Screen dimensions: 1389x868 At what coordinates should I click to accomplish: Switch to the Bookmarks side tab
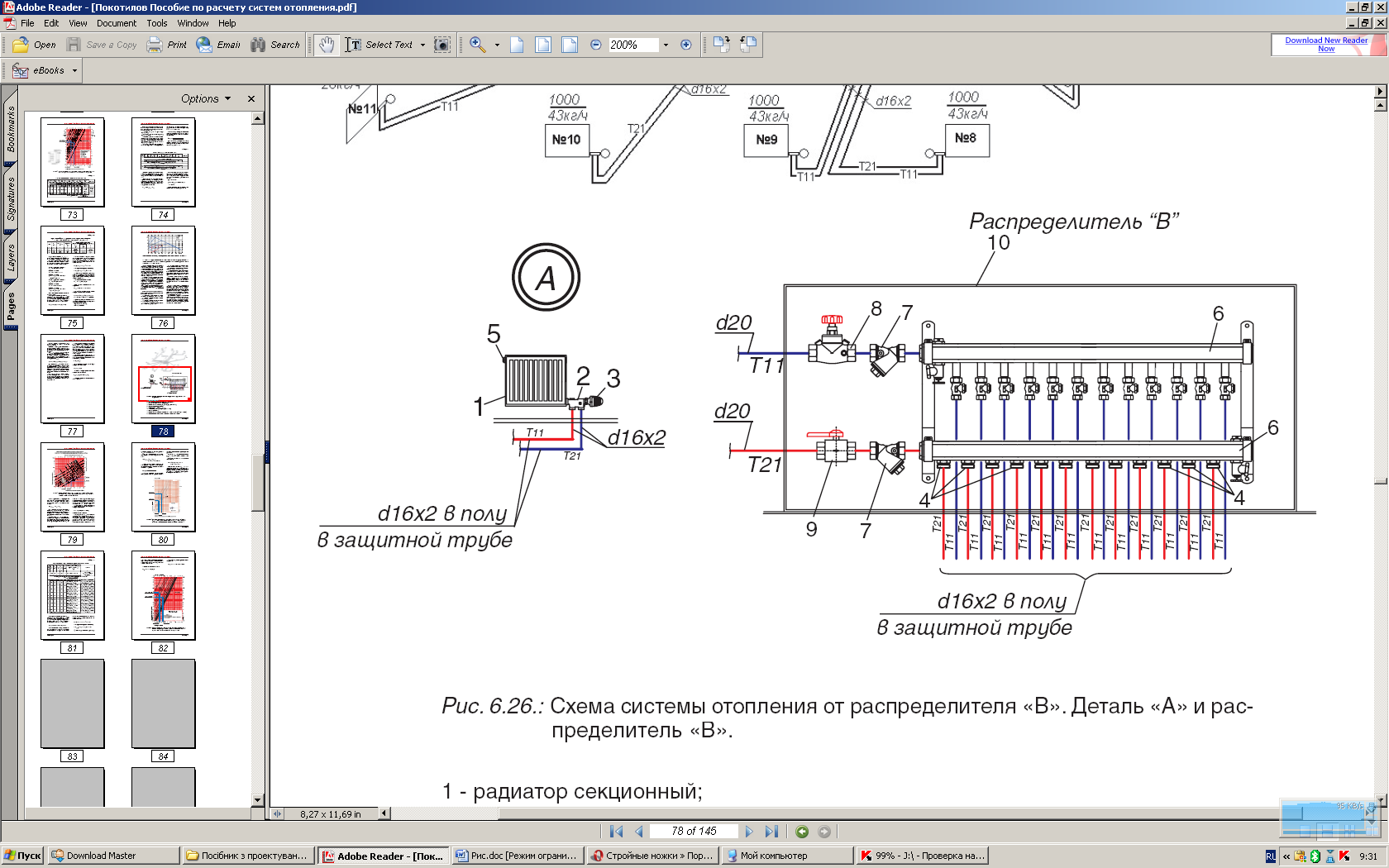point(11,128)
